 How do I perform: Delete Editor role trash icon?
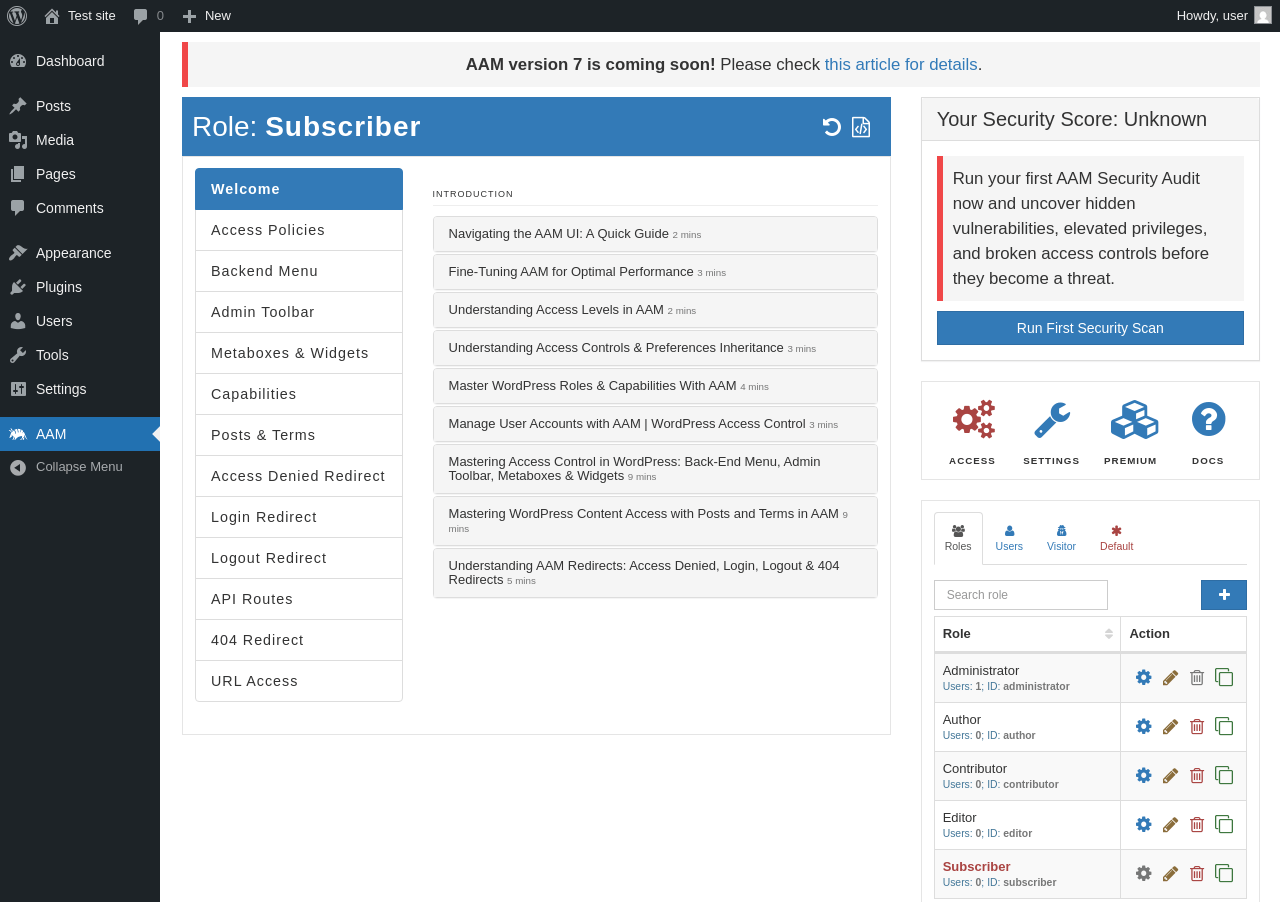click(x=1197, y=824)
